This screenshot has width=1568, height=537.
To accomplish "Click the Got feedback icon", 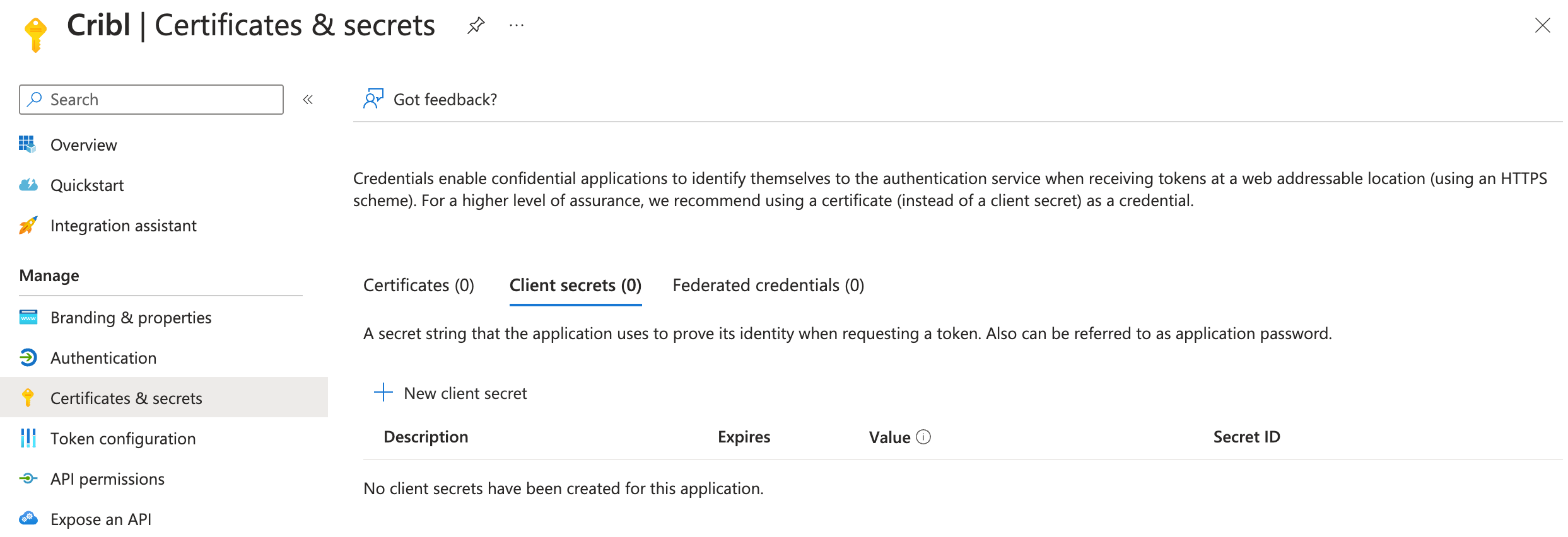I will click(373, 98).
